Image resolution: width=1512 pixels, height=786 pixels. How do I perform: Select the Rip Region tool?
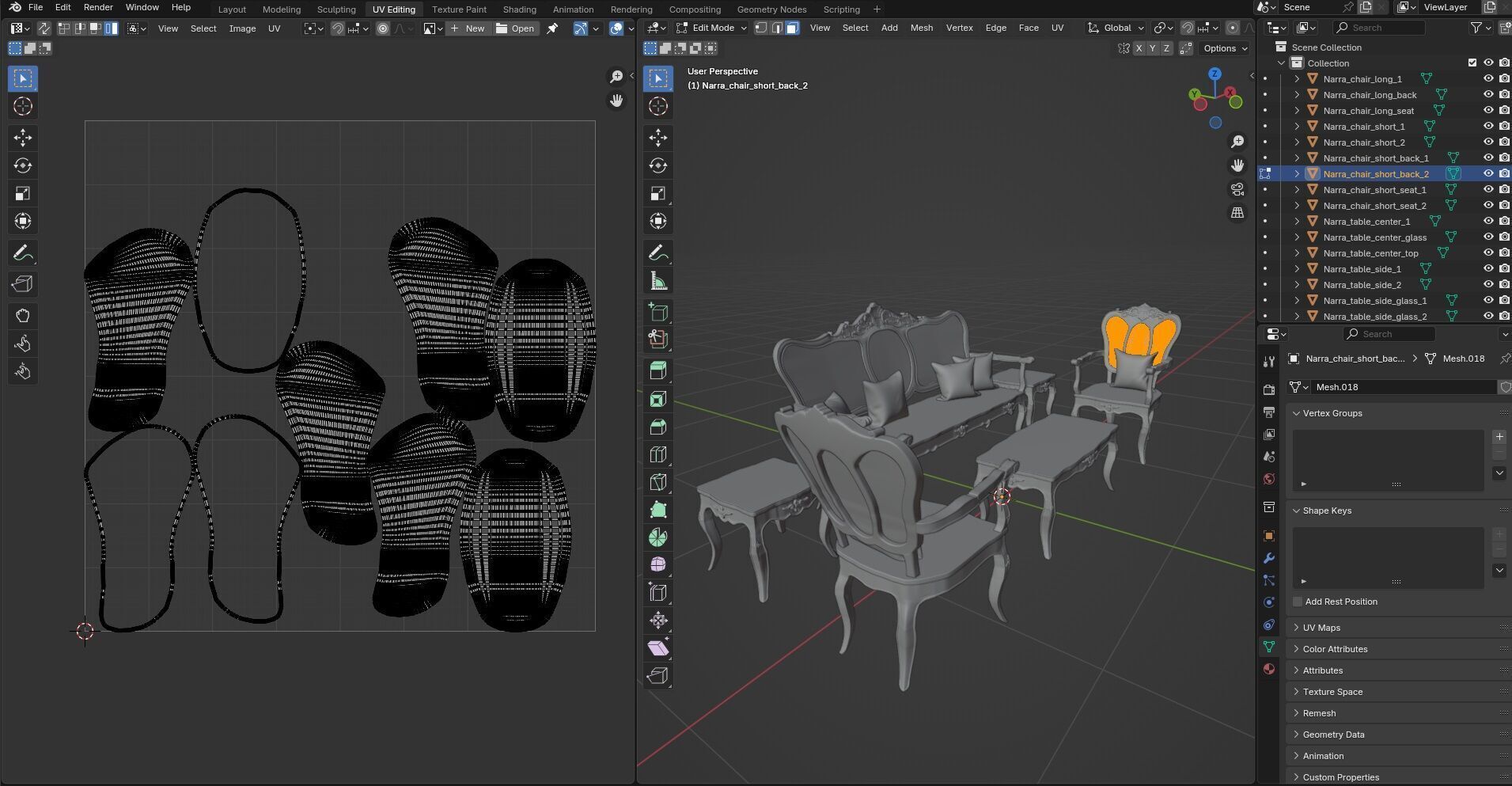(x=658, y=675)
